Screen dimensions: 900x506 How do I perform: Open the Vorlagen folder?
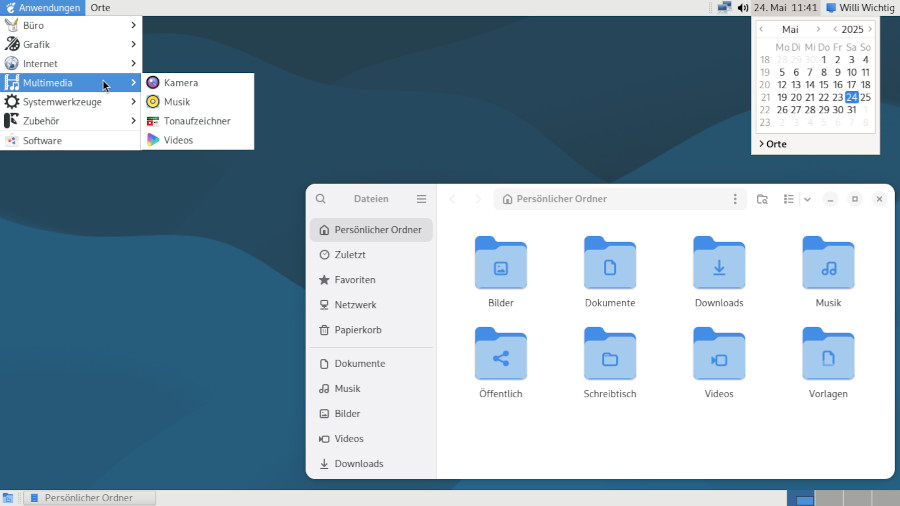click(828, 363)
